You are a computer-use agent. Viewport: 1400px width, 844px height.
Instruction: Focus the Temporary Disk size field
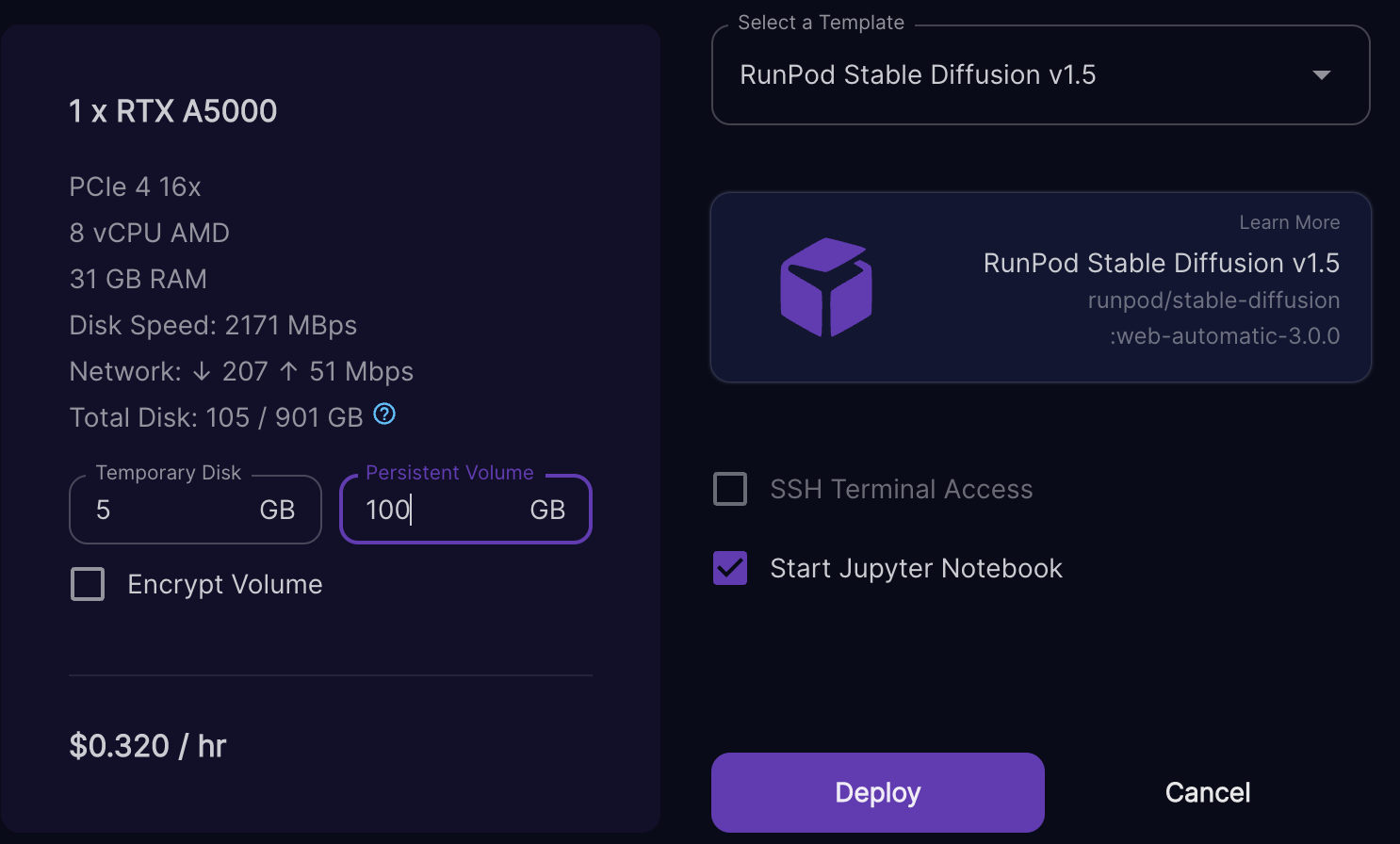coord(170,510)
